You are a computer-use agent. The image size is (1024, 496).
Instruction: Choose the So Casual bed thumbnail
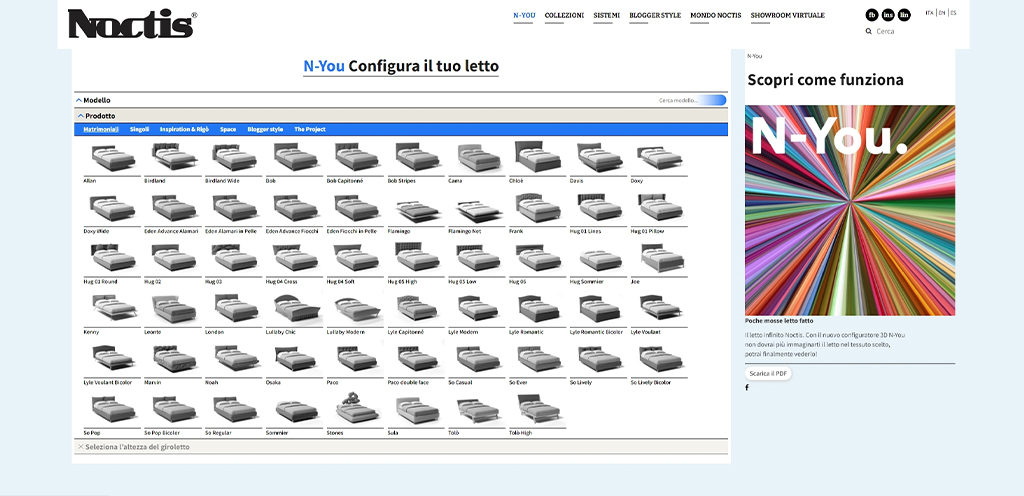tap(477, 360)
